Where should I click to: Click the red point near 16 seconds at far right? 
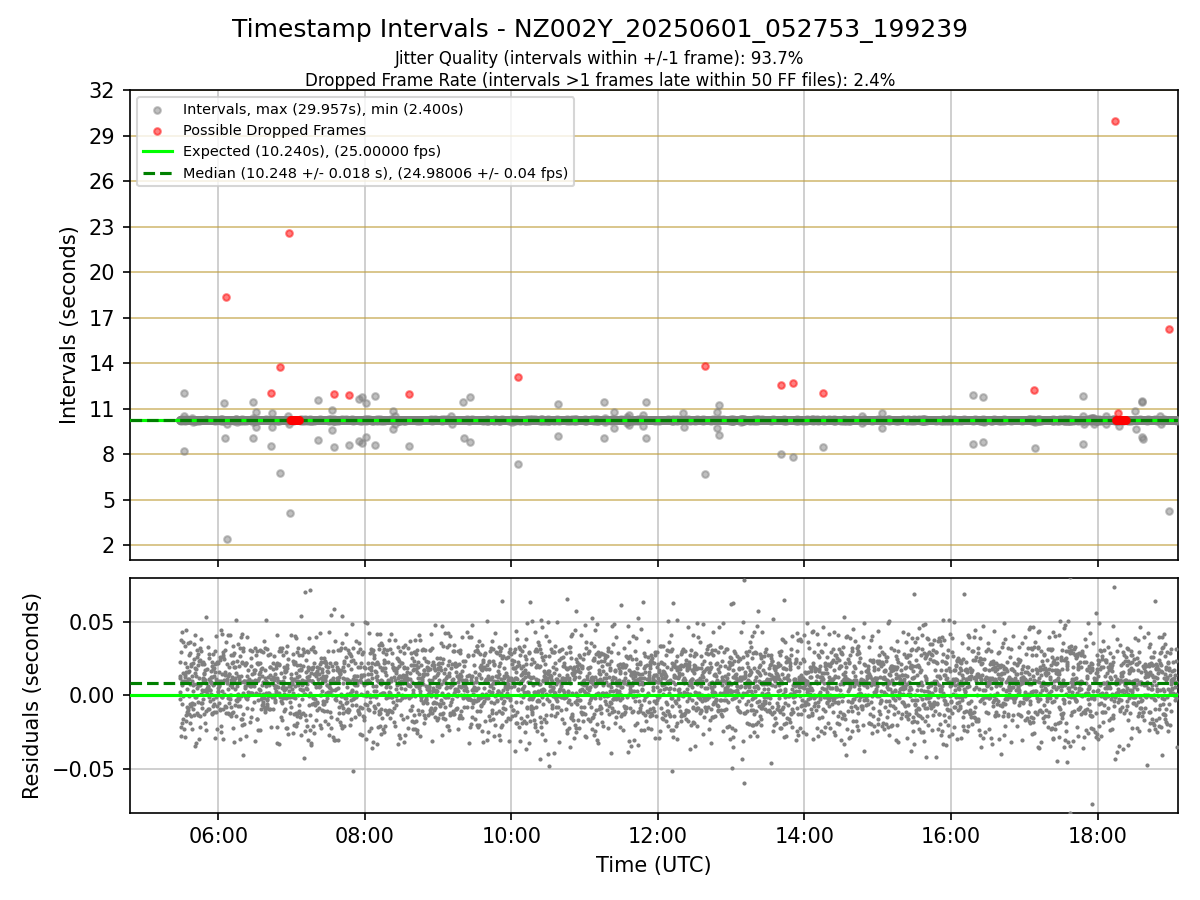tap(1169, 329)
